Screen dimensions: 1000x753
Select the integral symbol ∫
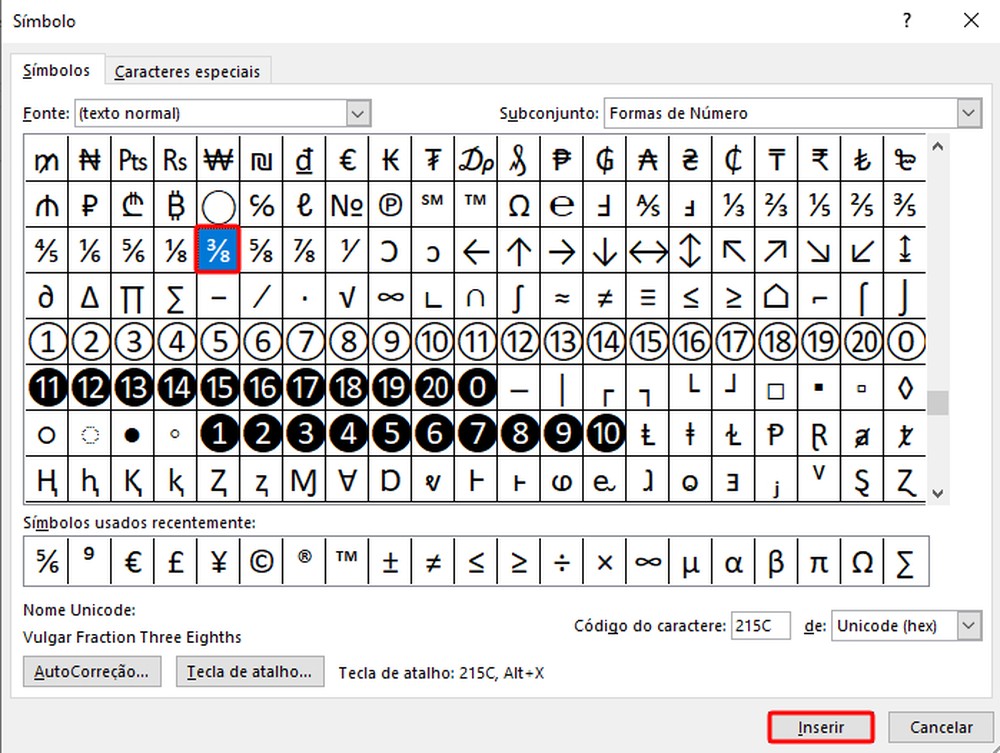[519, 296]
